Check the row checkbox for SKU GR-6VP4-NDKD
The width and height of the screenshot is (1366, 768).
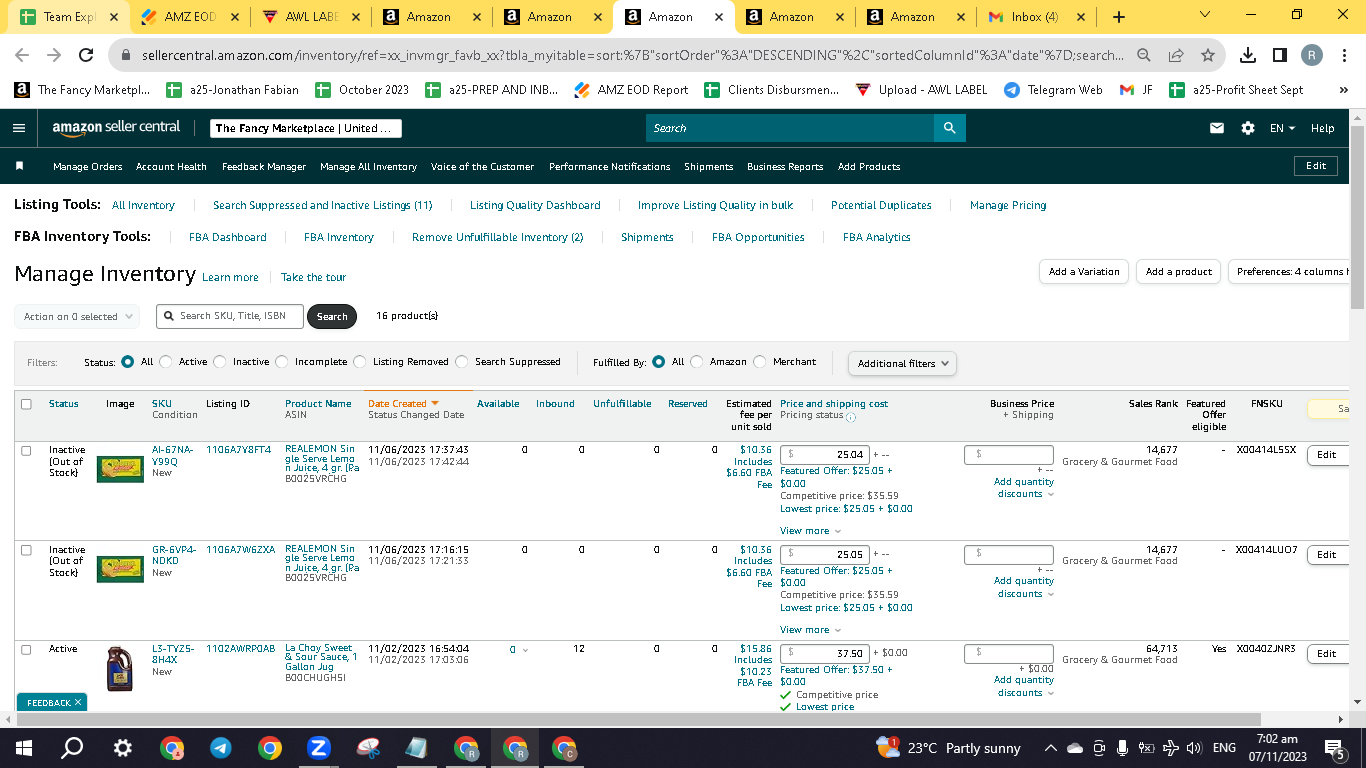(x=26, y=550)
